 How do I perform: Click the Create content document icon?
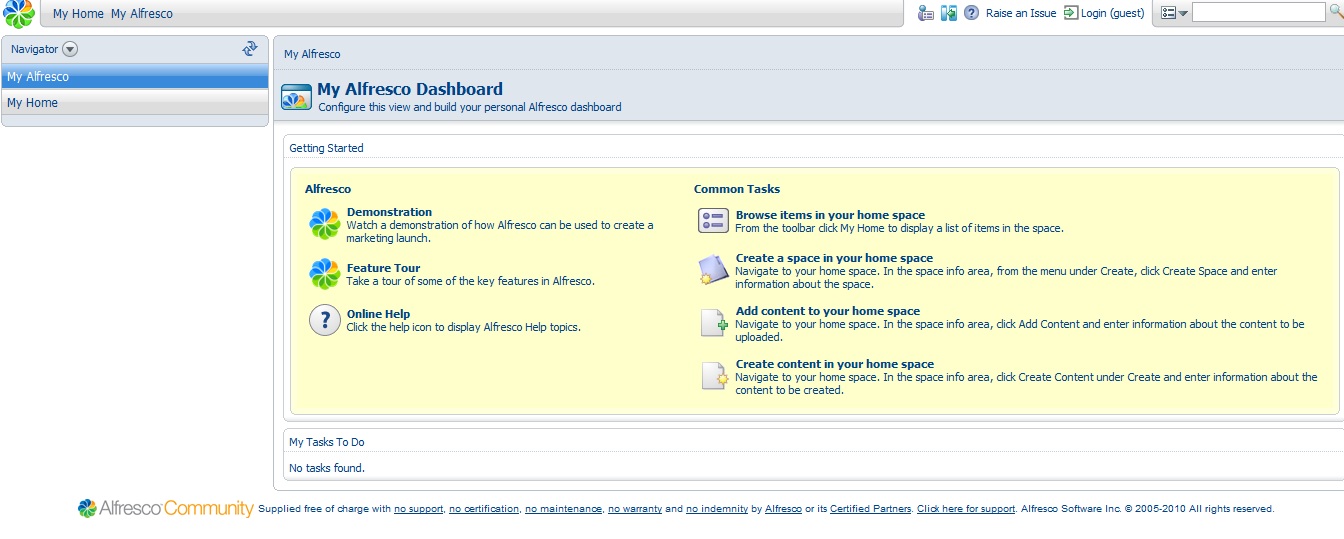pyautogui.click(x=713, y=376)
